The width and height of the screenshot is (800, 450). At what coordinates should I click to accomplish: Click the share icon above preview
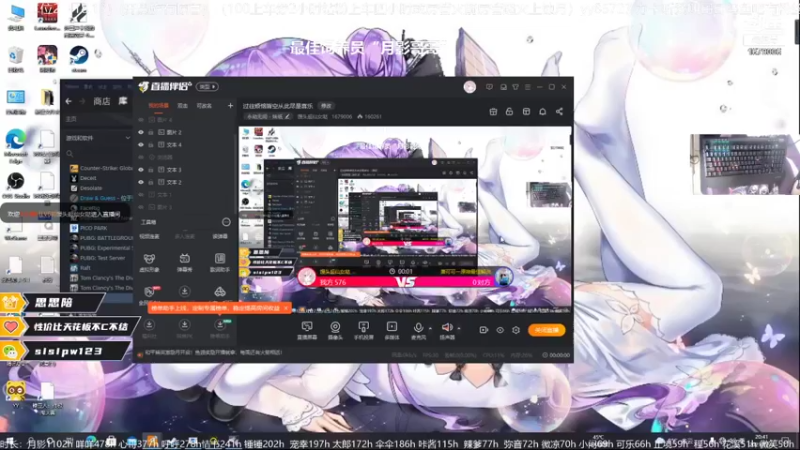coord(559,111)
